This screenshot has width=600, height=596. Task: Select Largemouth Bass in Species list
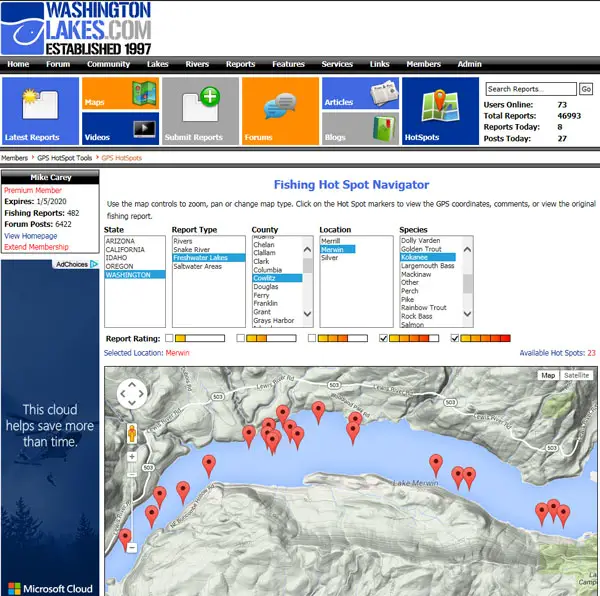pos(427,265)
